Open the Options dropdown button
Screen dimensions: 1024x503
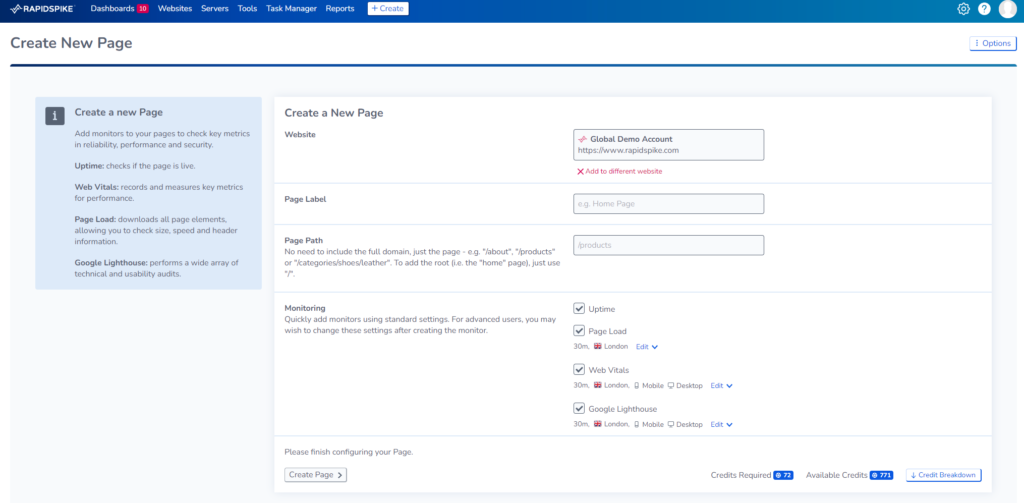coord(993,43)
